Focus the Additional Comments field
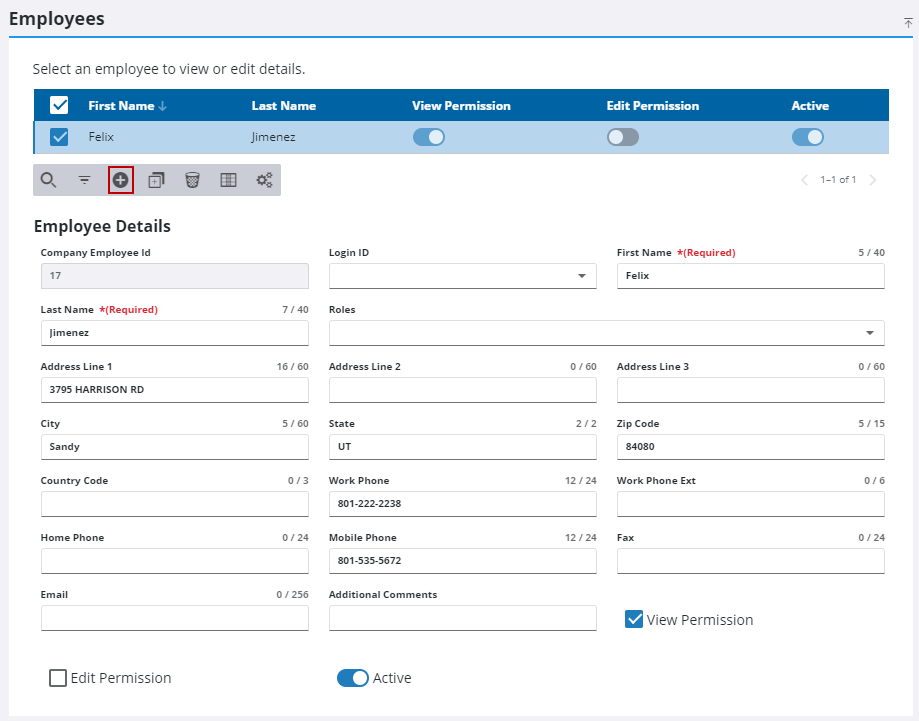919x721 pixels. (462, 618)
